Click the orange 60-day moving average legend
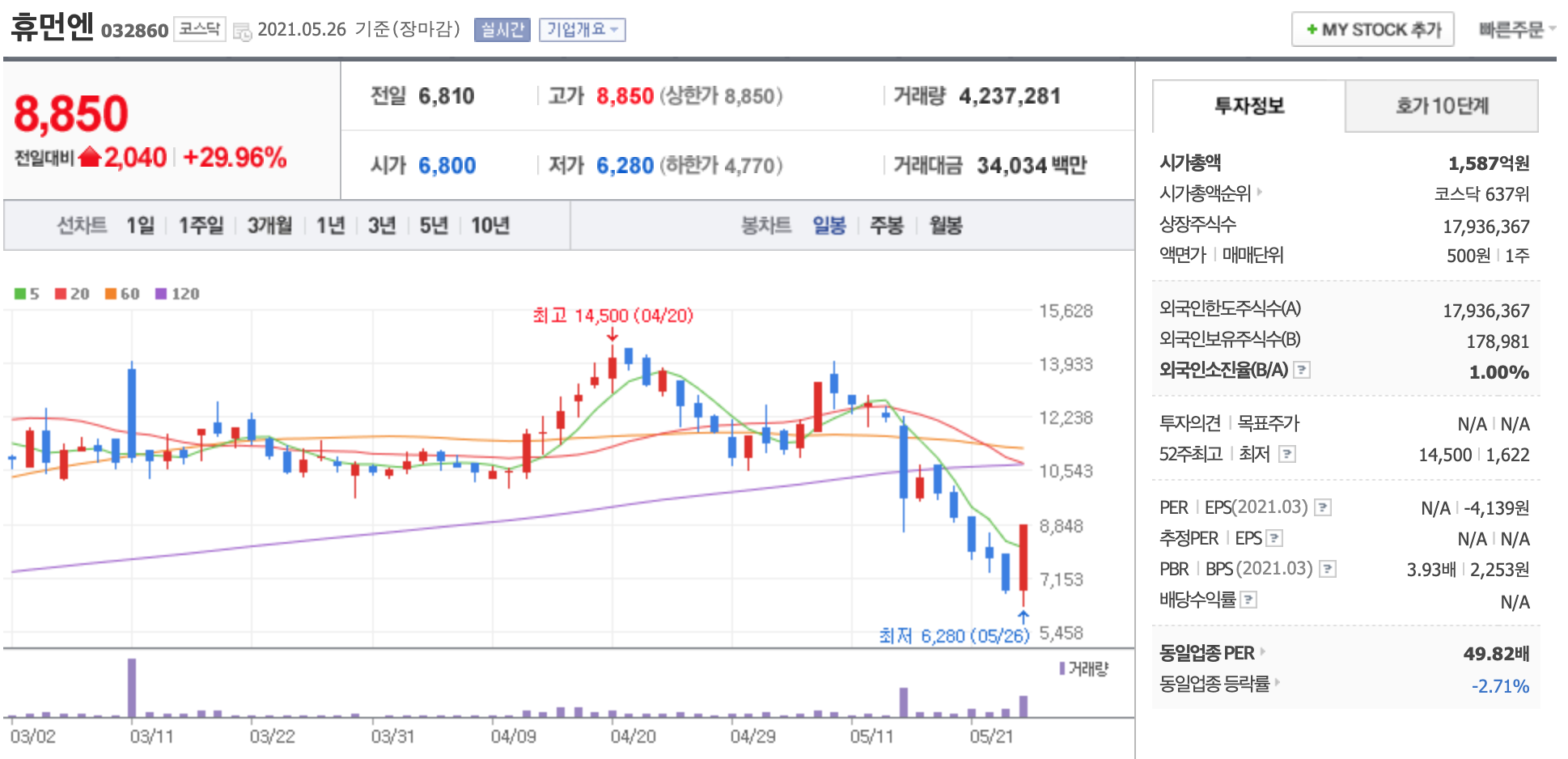 (122, 294)
